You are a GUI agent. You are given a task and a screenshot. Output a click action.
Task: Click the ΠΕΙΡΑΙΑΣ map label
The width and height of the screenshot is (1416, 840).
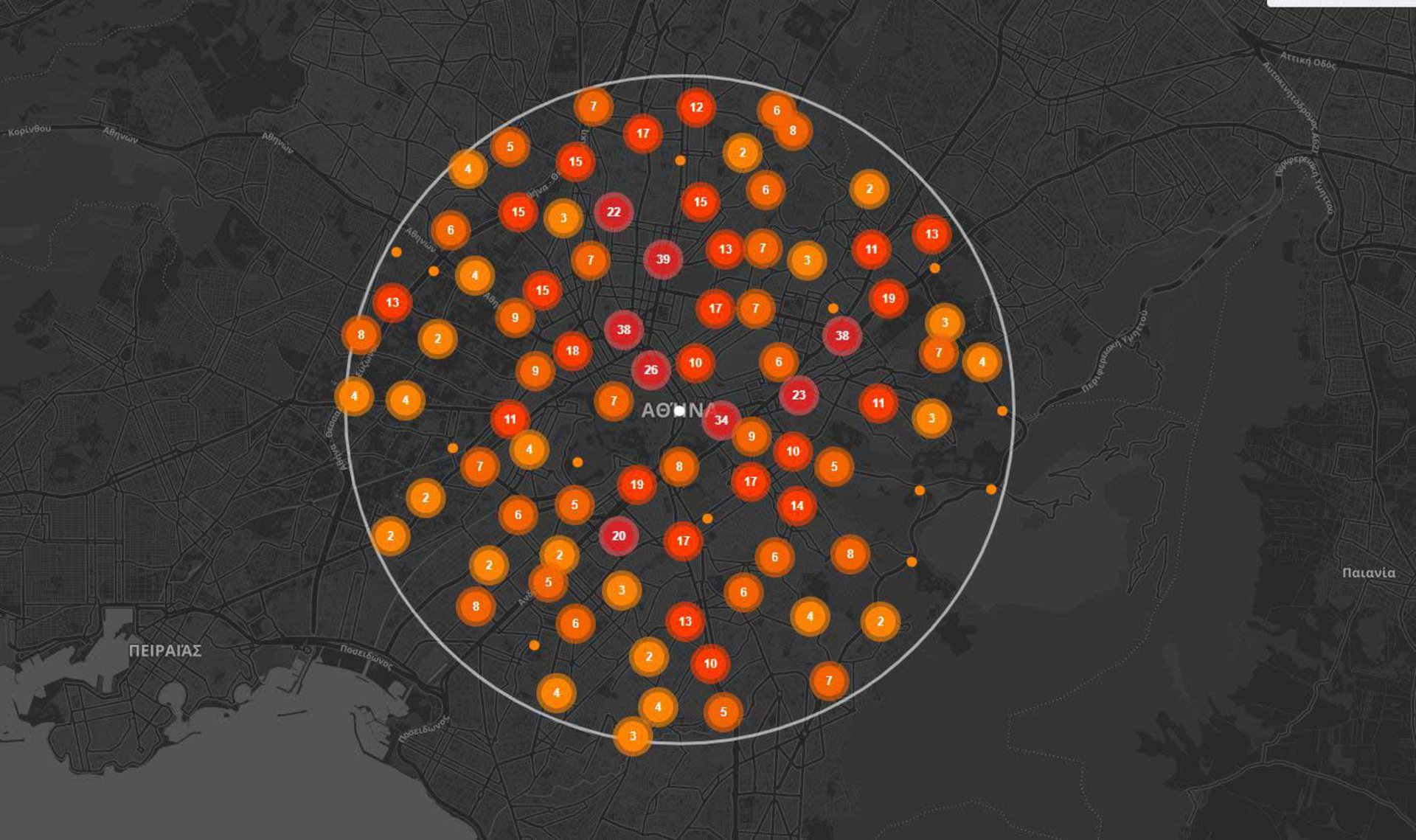click(x=165, y=650)
